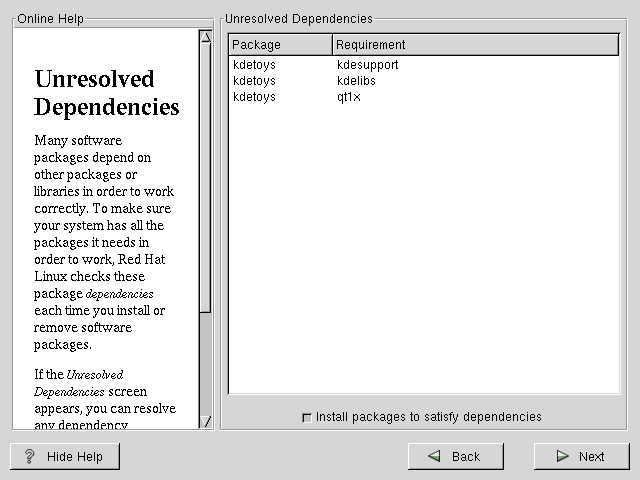Click the 'Unresolved Dependencies' help heading
This screenshot has width=640, height=480.
pyautogui.click(x=107, y=93)
